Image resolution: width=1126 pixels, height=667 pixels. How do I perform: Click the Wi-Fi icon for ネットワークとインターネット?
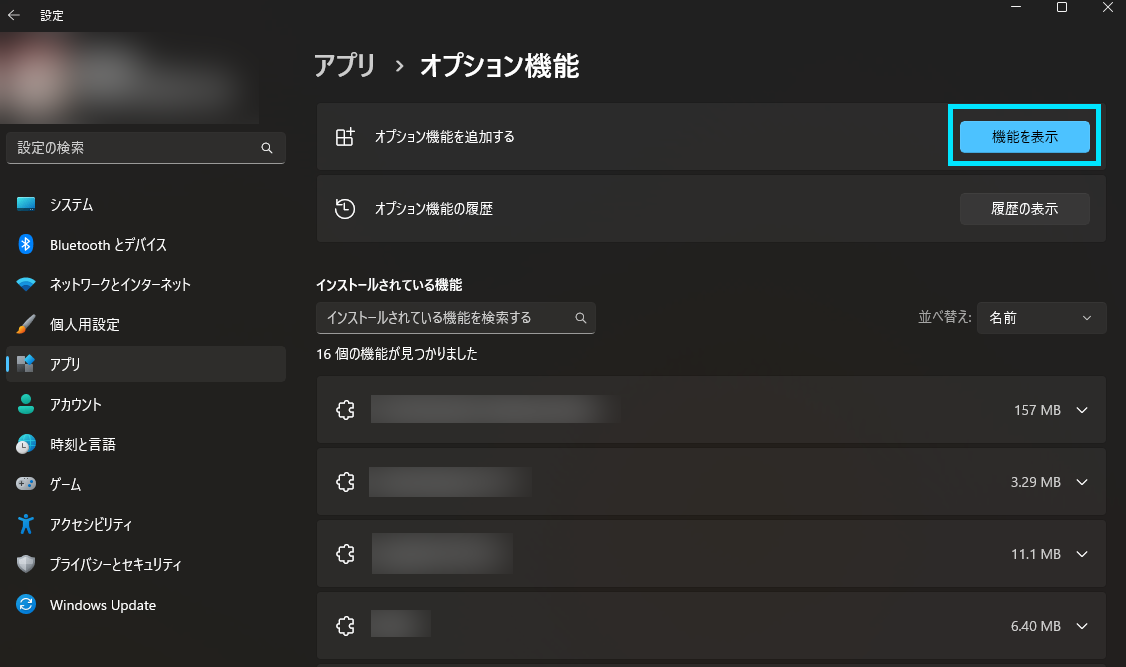[x=26, y=284]
